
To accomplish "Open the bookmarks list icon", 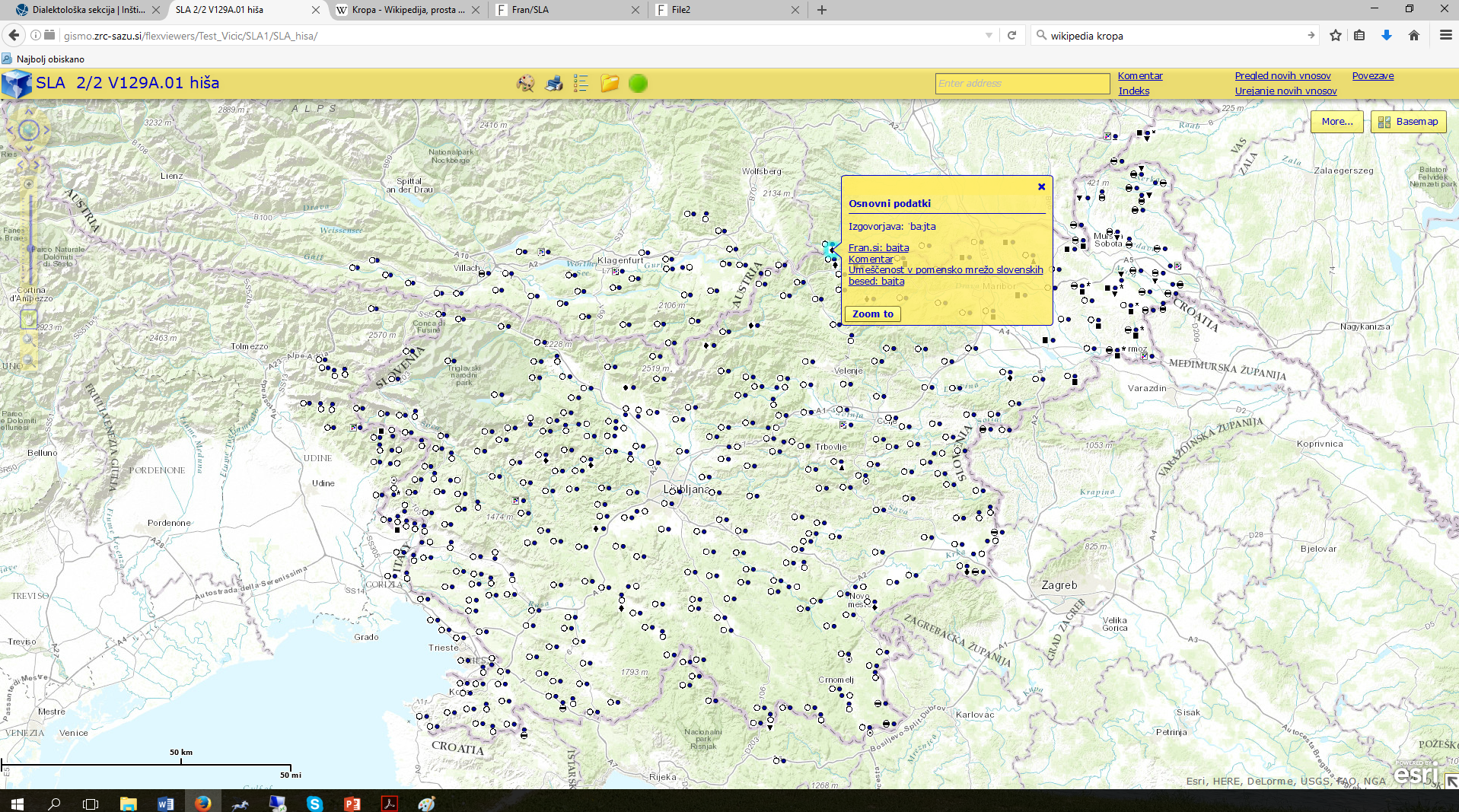I will point(1359,35).
